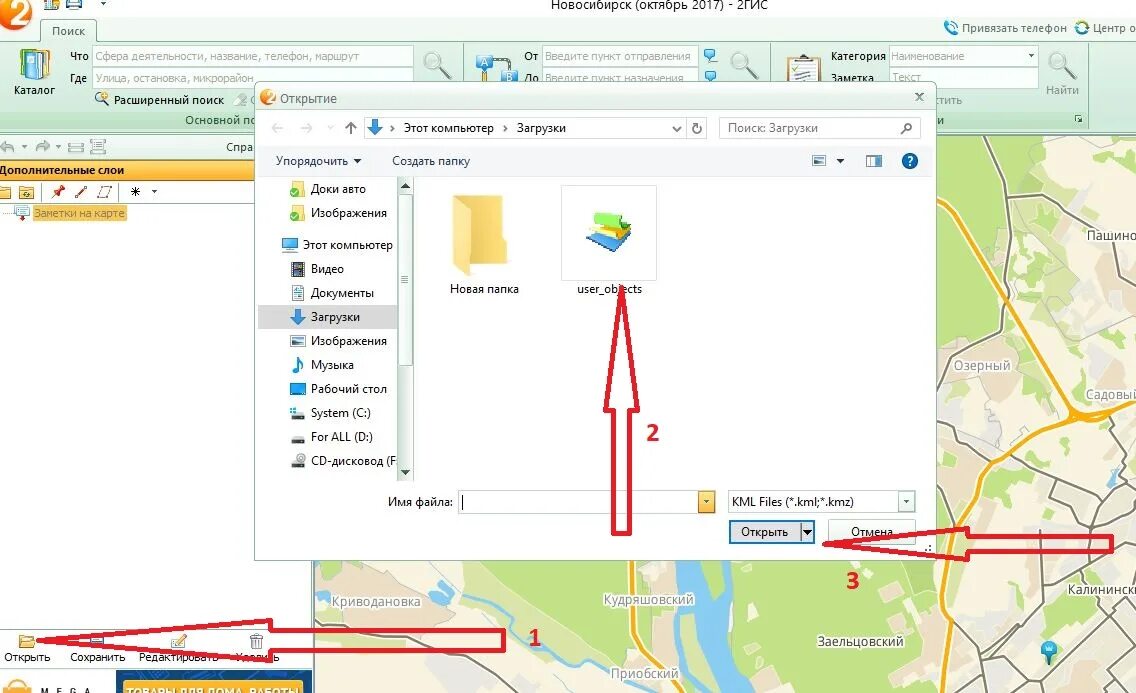The height and width of the screenshot is (693, 1136).
Task: Click the asterisk marker style icon
Action: (135, 192)
